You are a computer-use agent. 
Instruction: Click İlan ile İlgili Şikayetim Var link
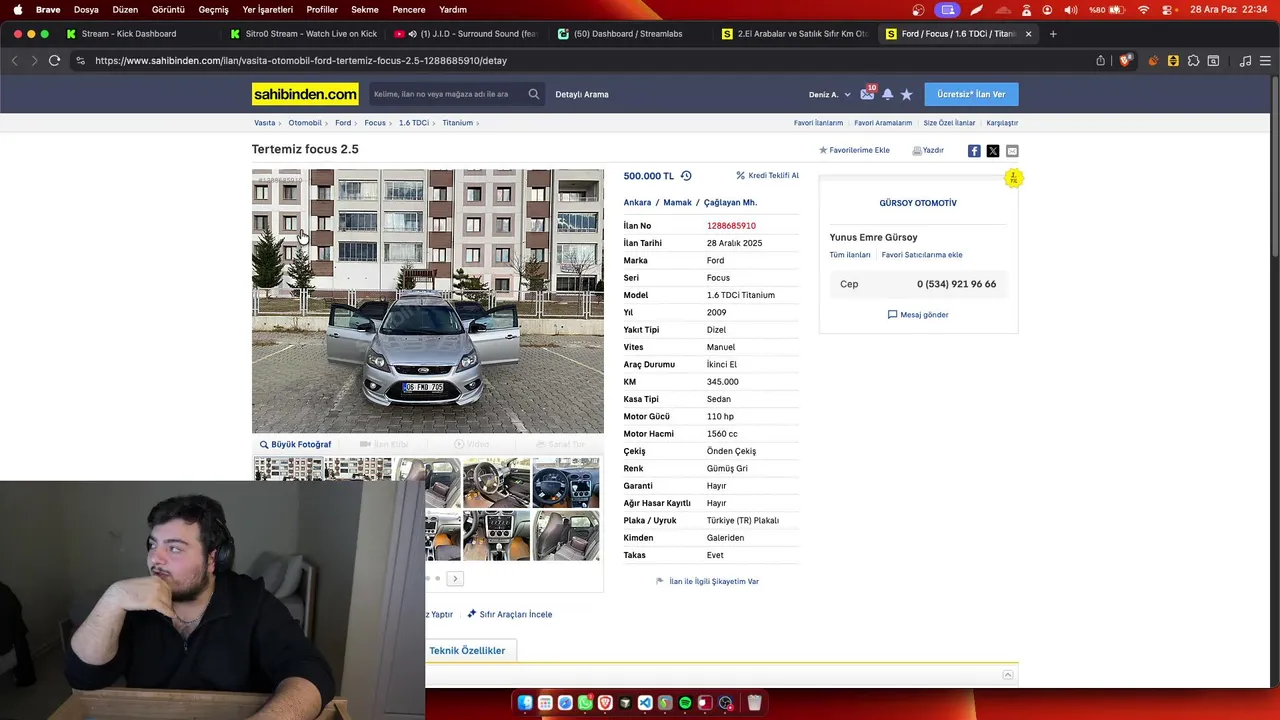[x=707, y=581]
